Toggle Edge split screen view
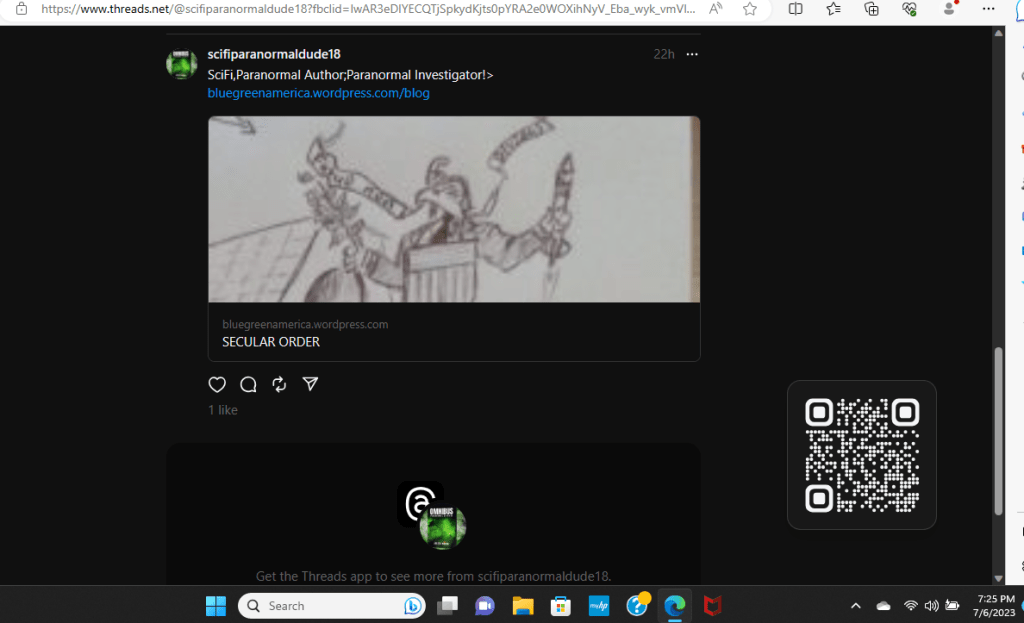1024x623 pixels. tap(795, 9)
